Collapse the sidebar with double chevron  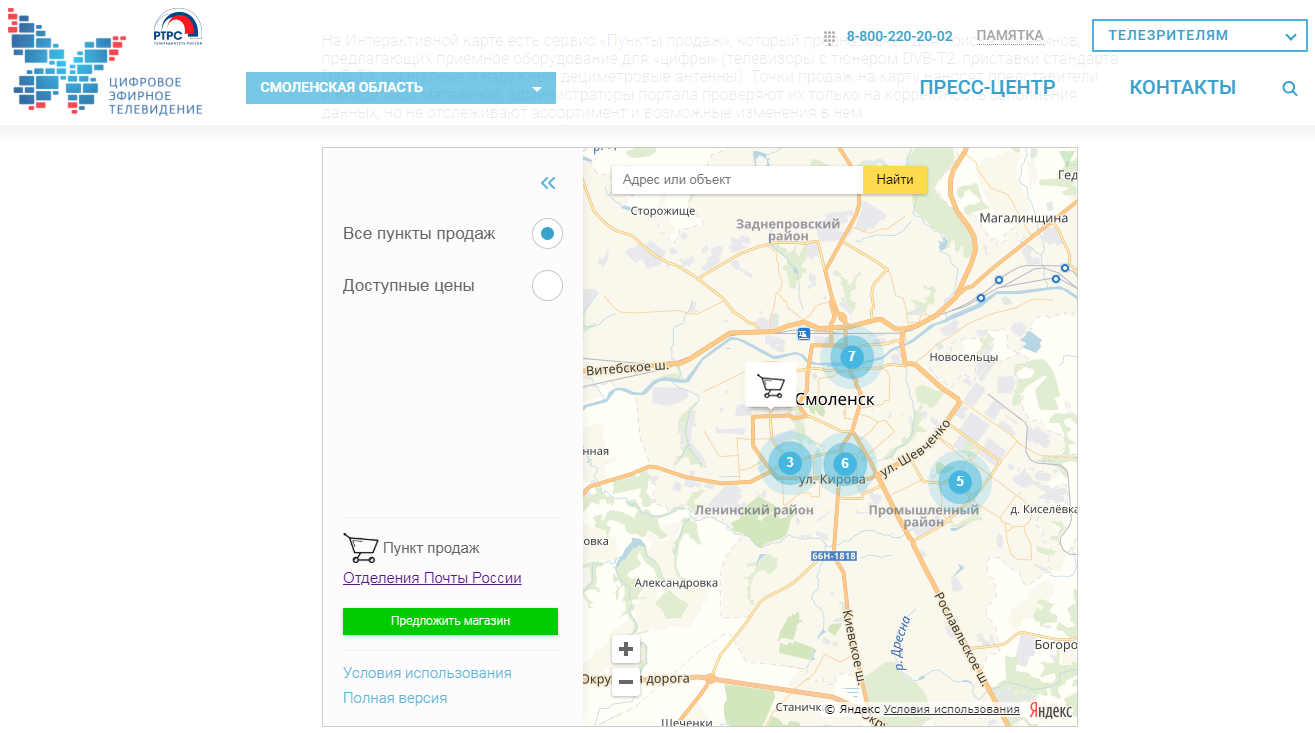(x=548, y=183)
